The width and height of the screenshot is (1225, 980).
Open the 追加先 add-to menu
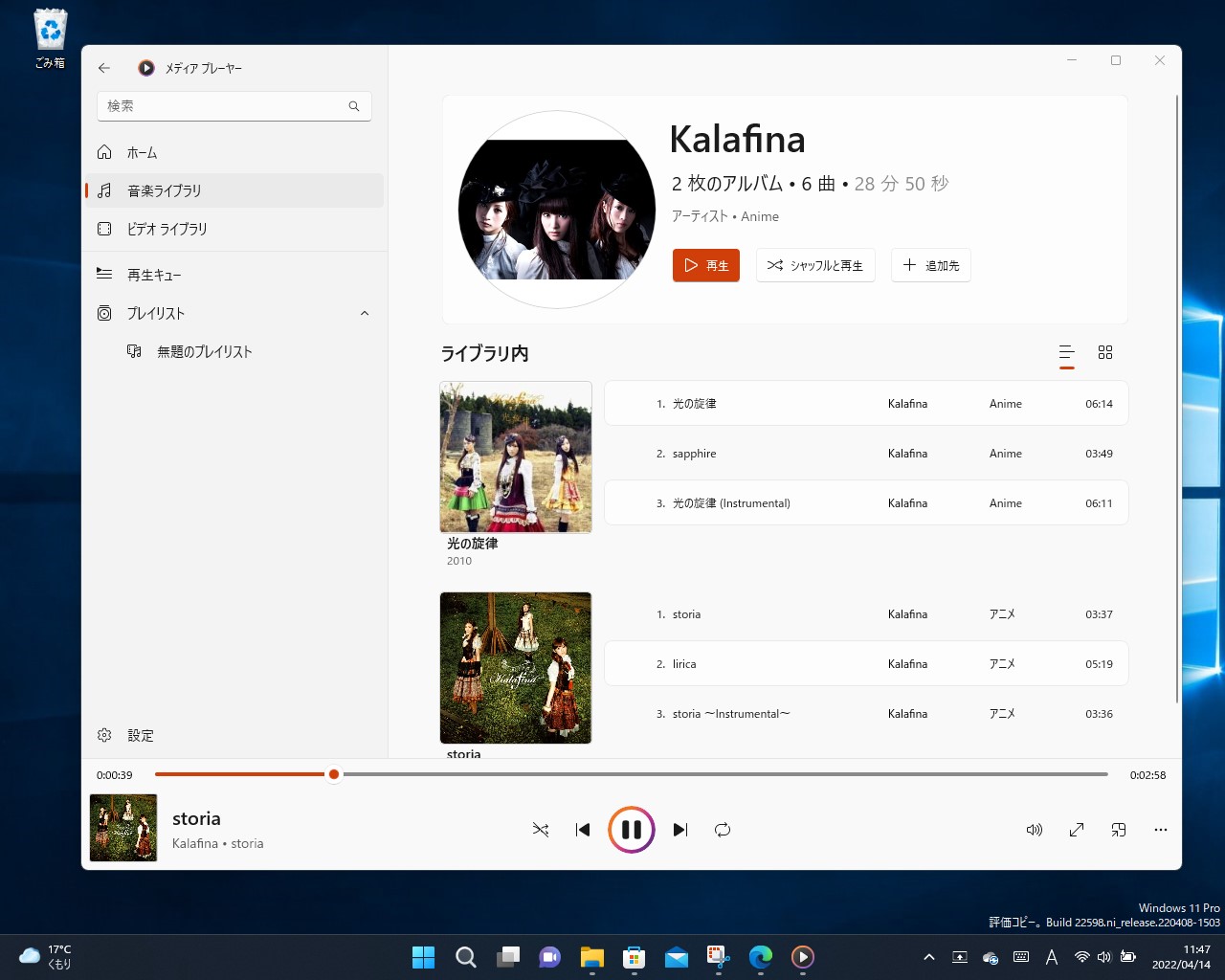(929, 265)
